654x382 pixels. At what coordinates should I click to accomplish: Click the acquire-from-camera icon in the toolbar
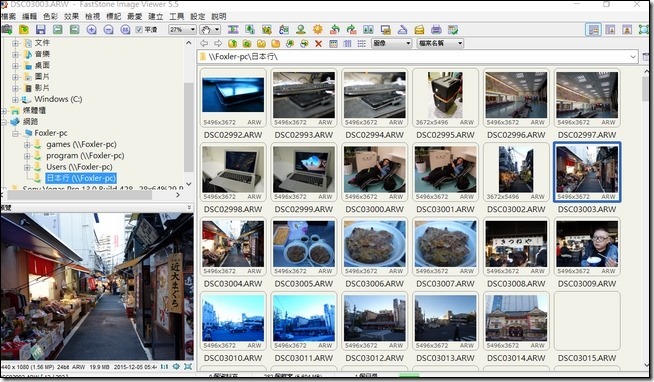[7, 30]
